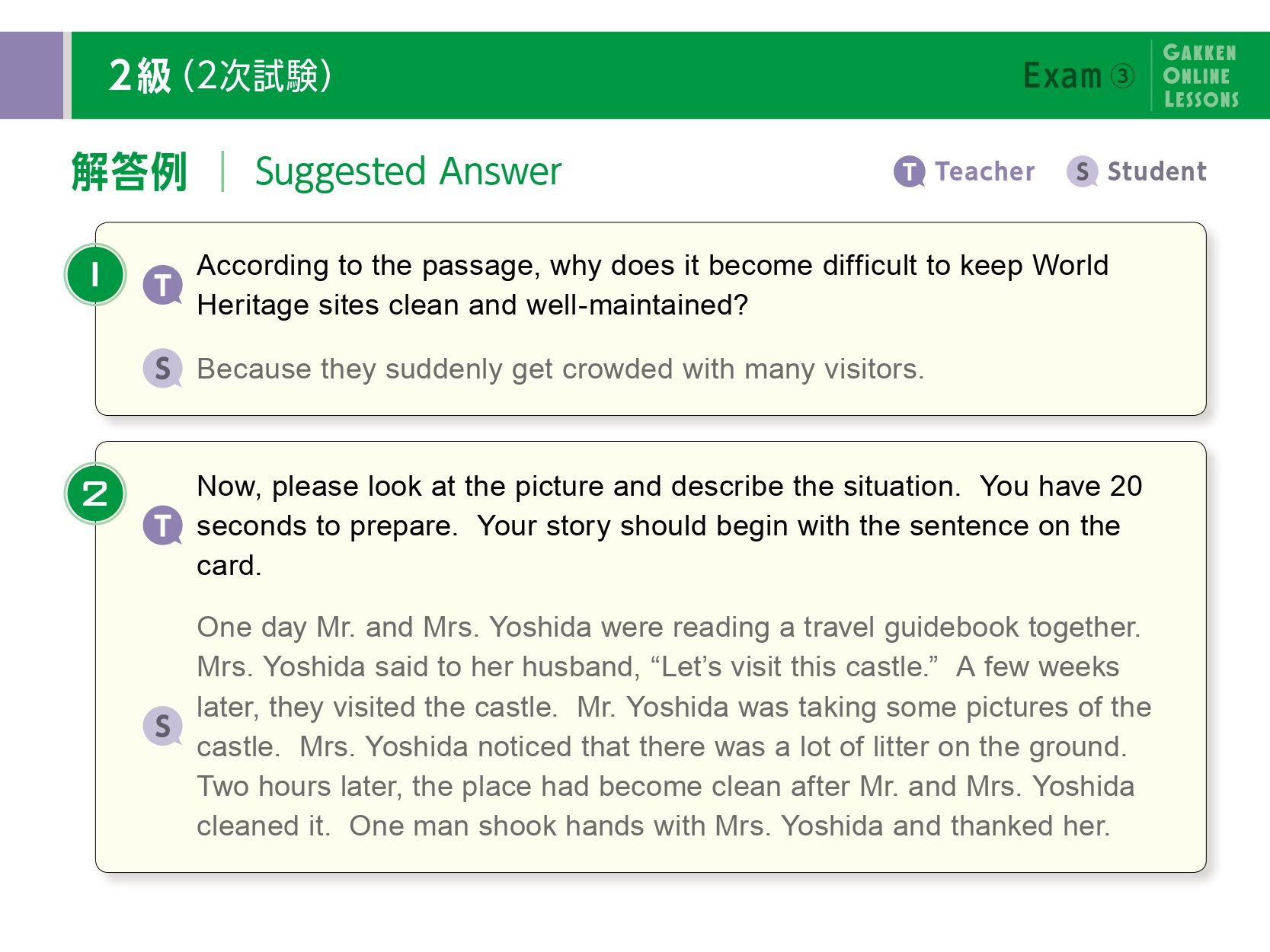Click the purple block at the header's left

pyautogui.click(x=31, y=75)
